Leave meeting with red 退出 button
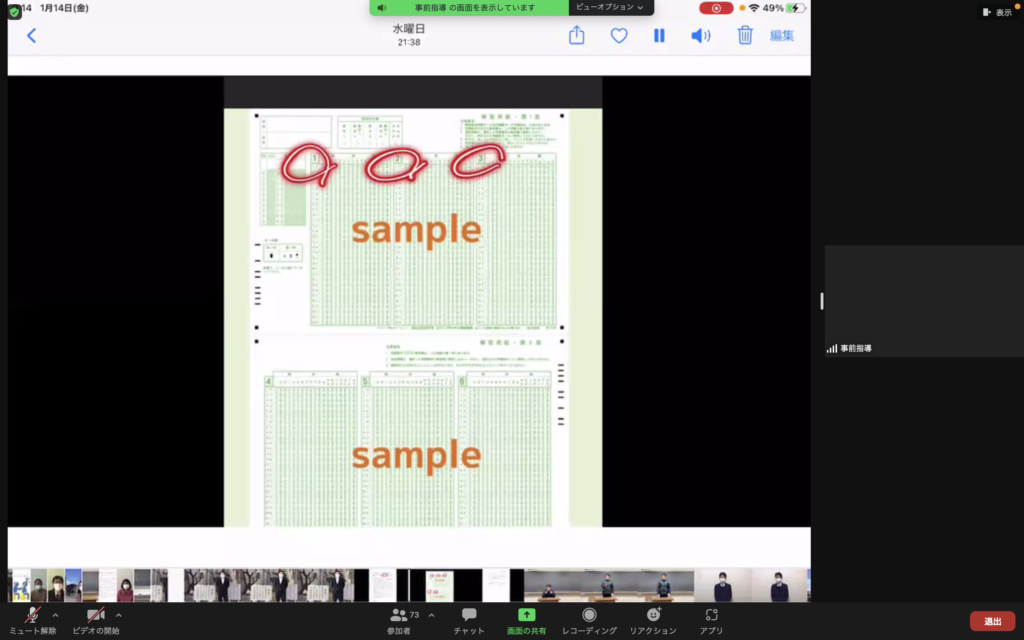Viewport: 1024px width, 640px height. point(992,621)
